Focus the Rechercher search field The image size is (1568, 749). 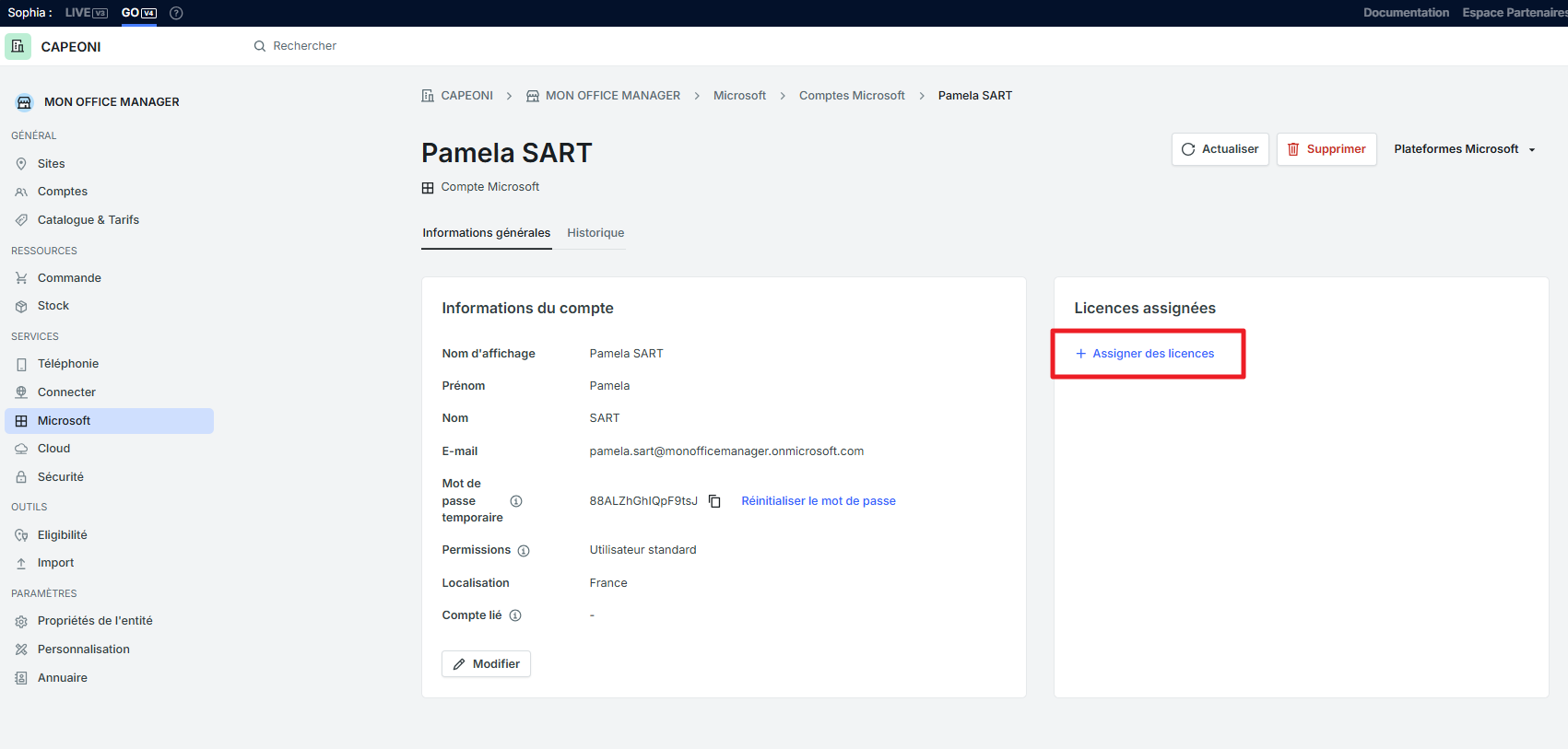point(304,46)
